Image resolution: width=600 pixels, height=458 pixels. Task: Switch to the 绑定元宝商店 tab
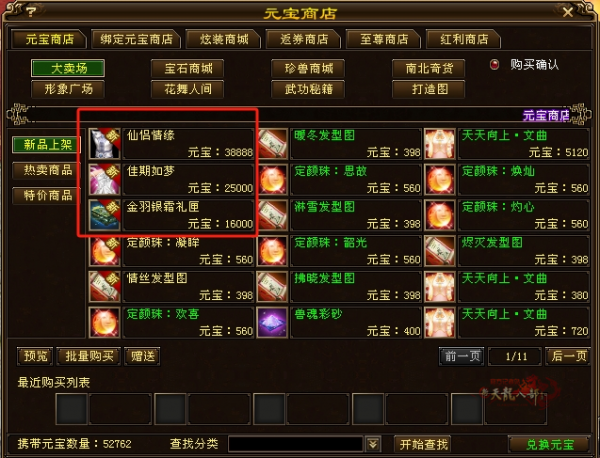coord(136,39)
